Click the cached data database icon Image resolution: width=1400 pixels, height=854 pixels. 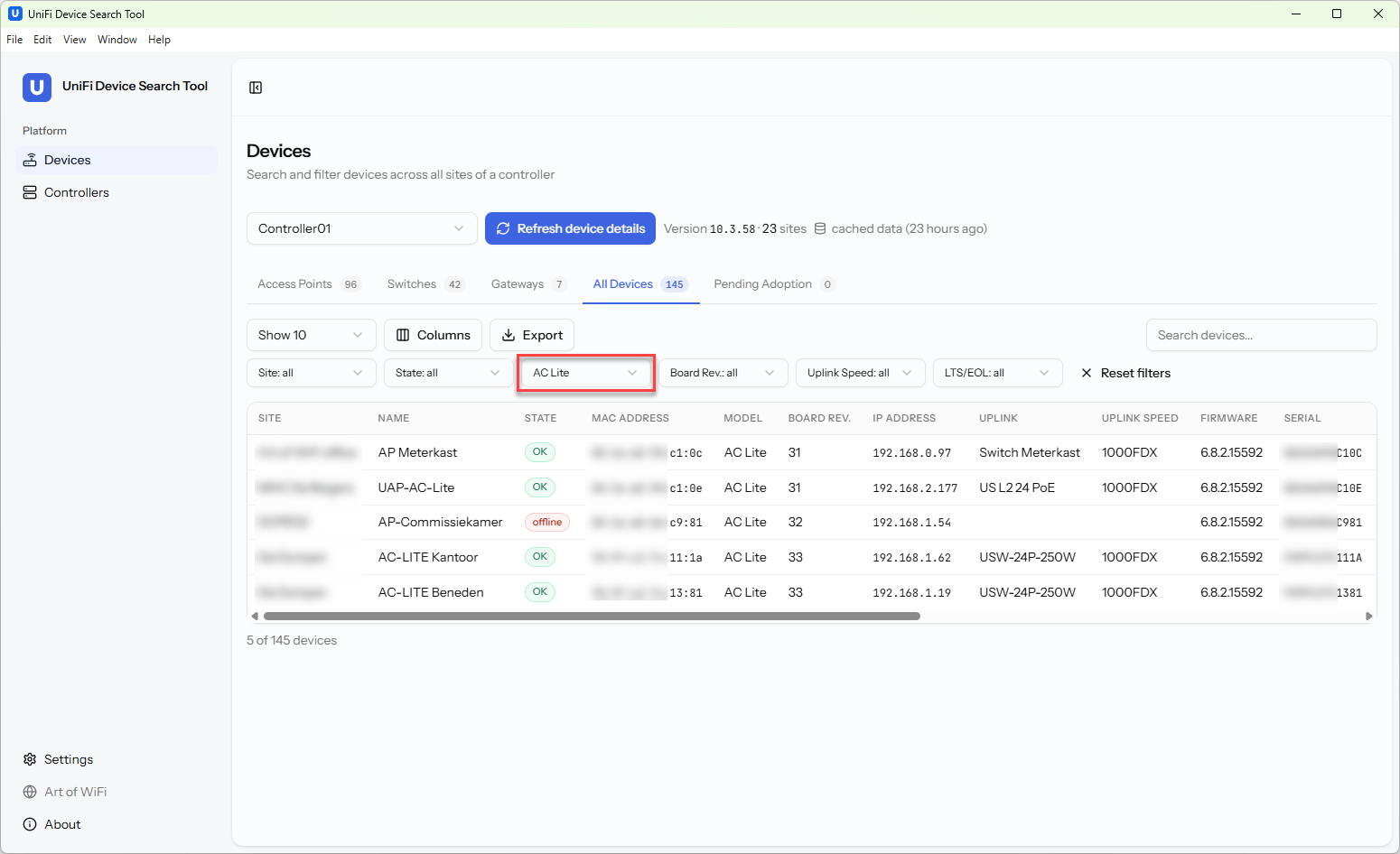coord(820,228)
